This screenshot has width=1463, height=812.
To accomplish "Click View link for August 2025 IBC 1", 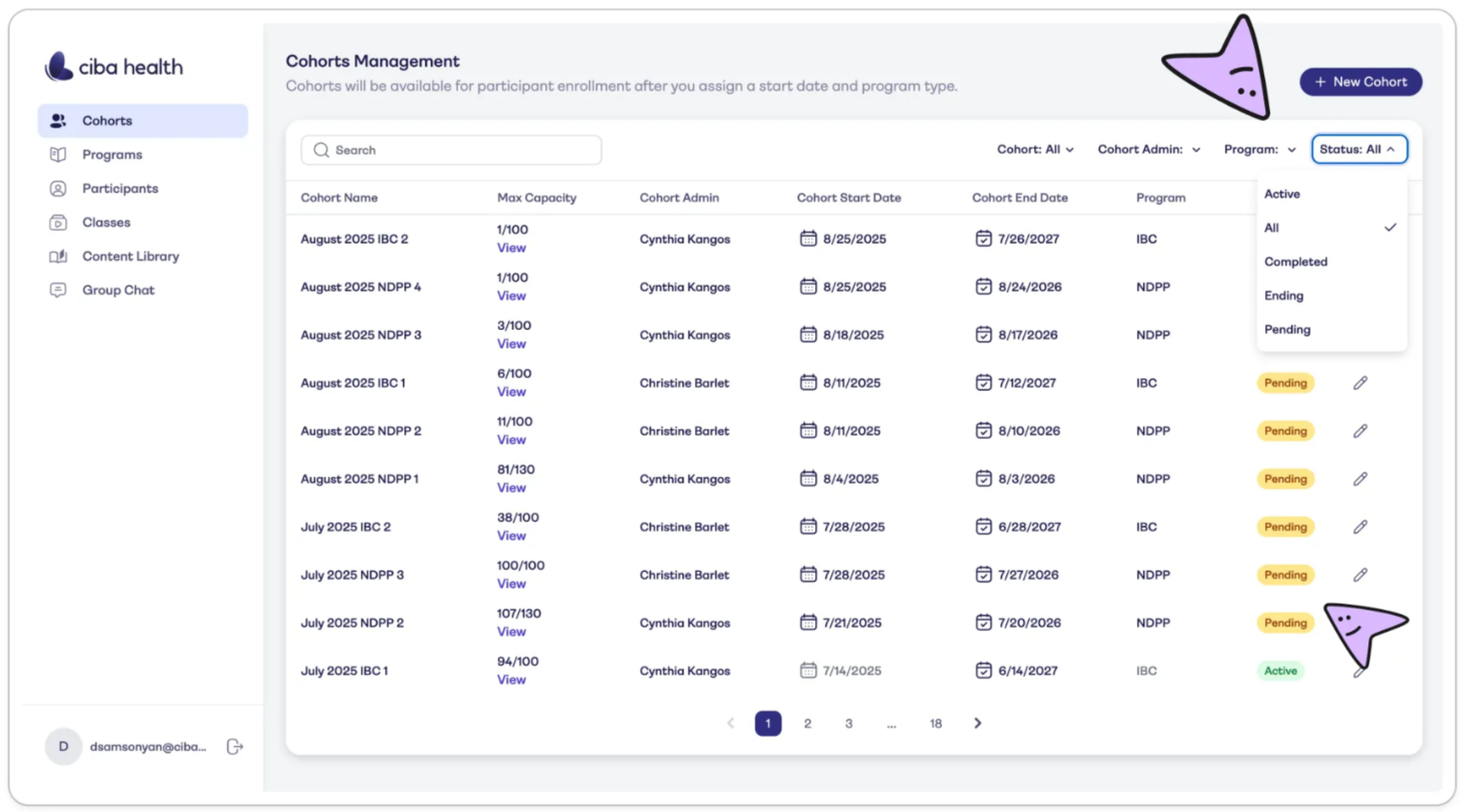I will tap(511, 391).
